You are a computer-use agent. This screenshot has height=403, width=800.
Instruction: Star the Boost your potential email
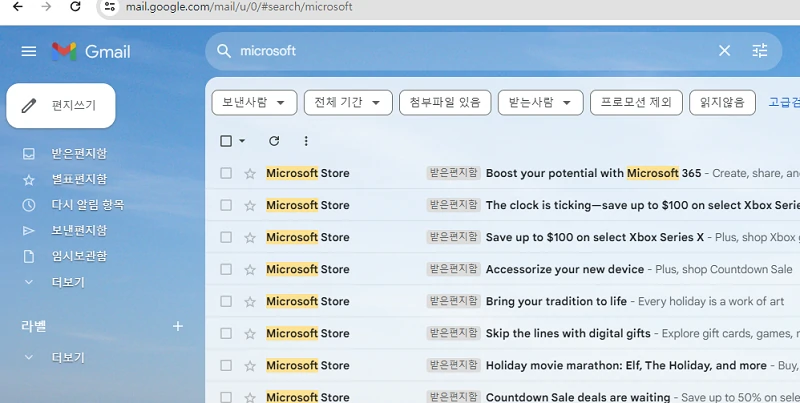coord(250,173)
